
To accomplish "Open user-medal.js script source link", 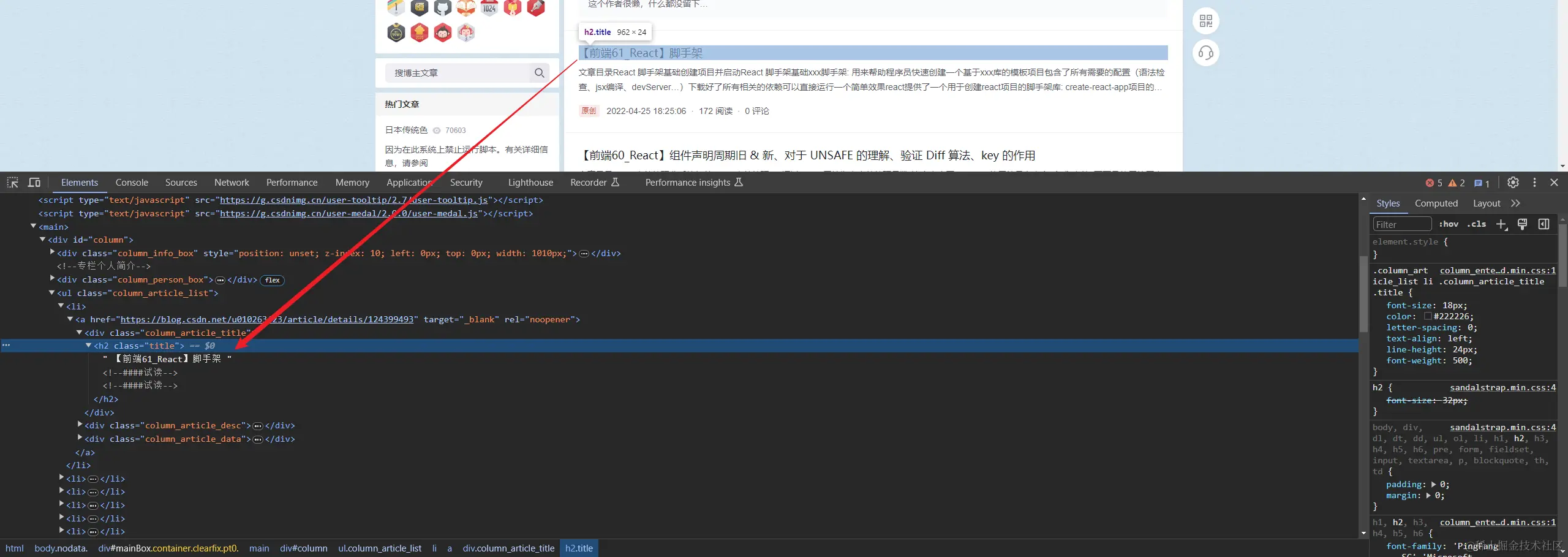I will click(349, 214).
